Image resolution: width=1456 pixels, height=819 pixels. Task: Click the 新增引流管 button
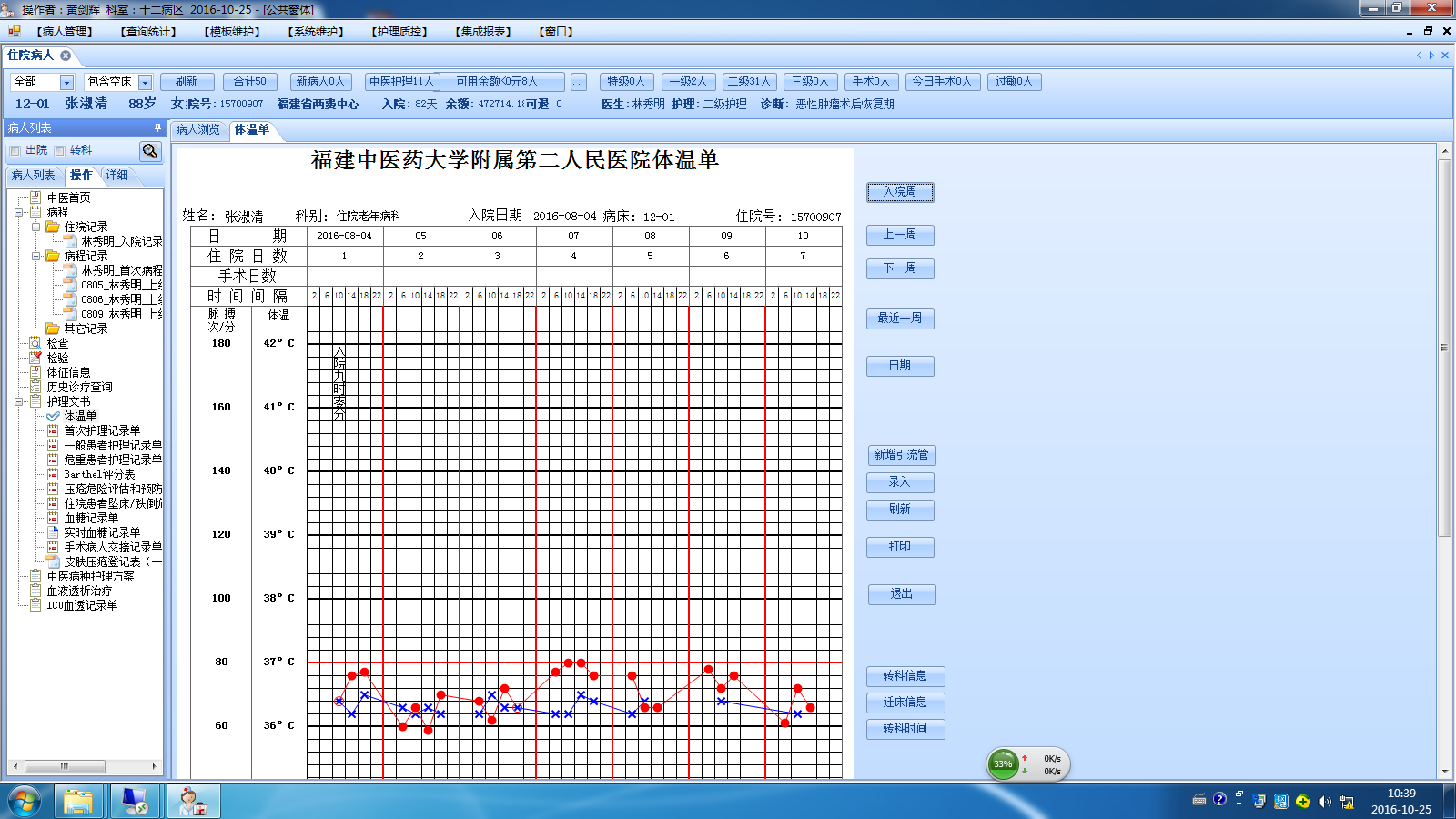pos(901,455)
